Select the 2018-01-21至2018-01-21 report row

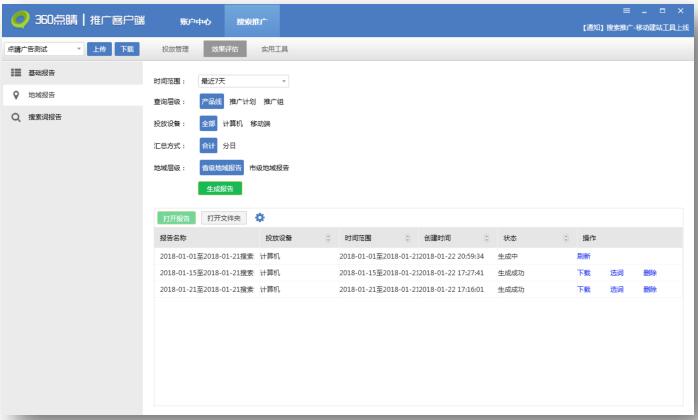click(350, 289)
